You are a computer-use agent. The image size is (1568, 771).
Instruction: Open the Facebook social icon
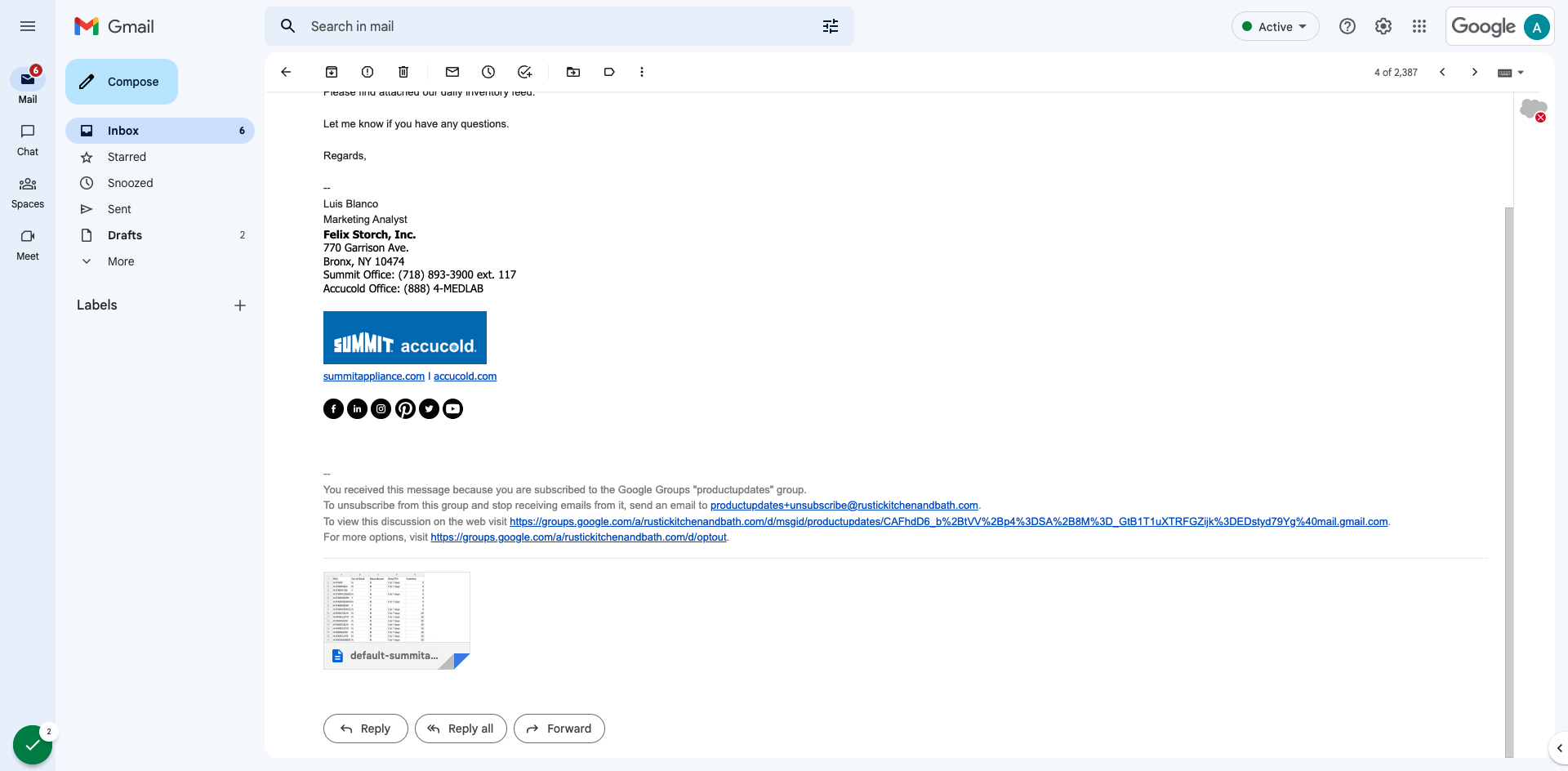pos(333,408)
